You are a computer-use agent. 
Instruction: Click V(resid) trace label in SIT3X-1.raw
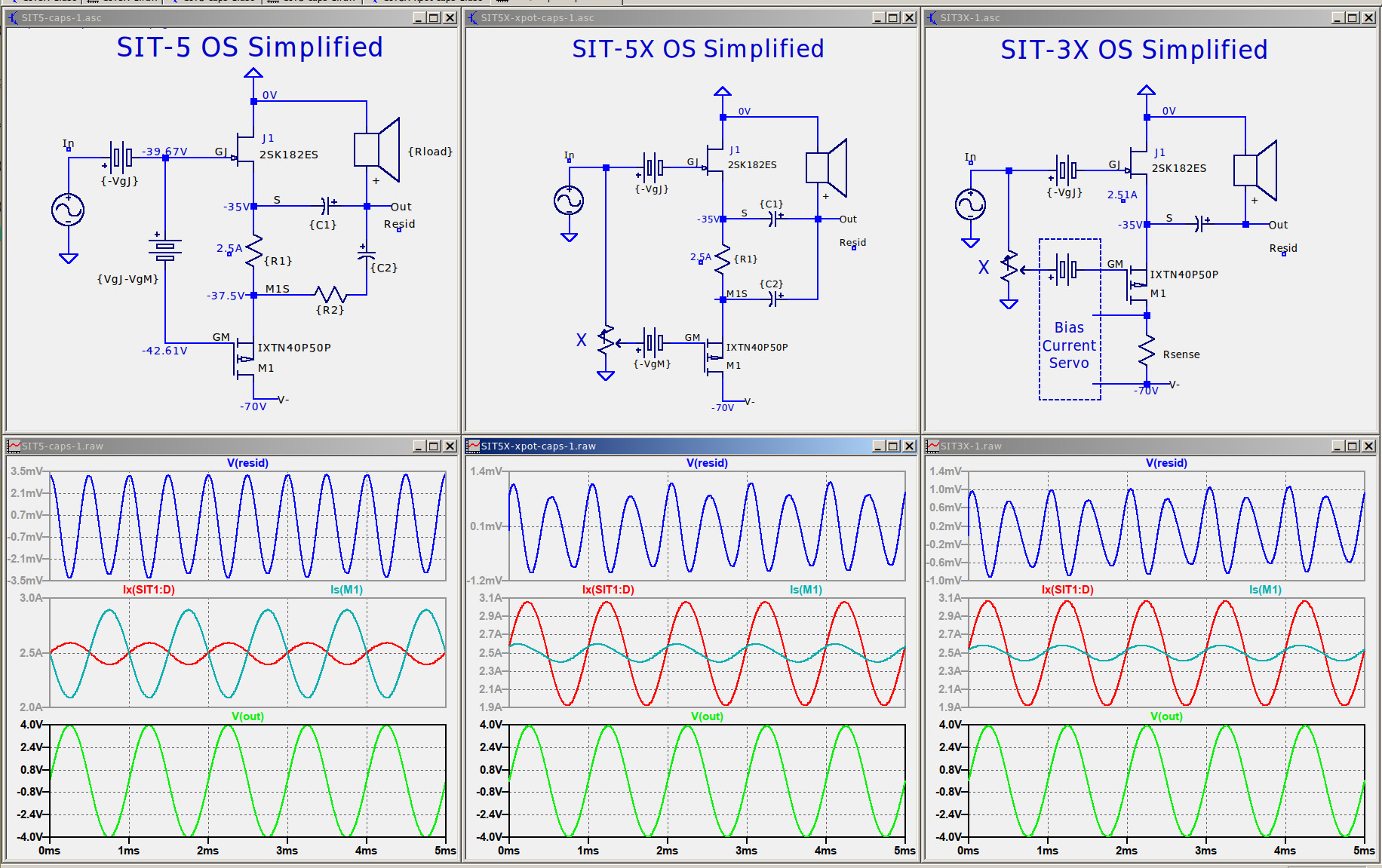[1166, 463]
